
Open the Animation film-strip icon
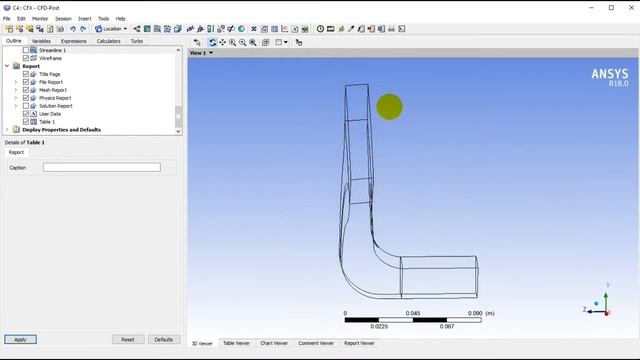click(x=331, y=29)
